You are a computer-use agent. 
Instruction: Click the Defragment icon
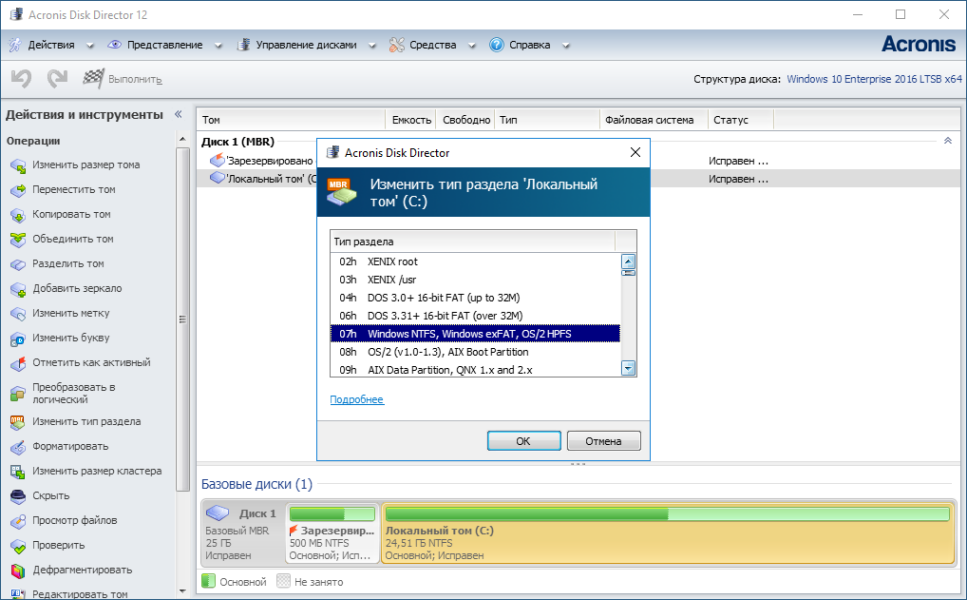(x=18, y=570)
